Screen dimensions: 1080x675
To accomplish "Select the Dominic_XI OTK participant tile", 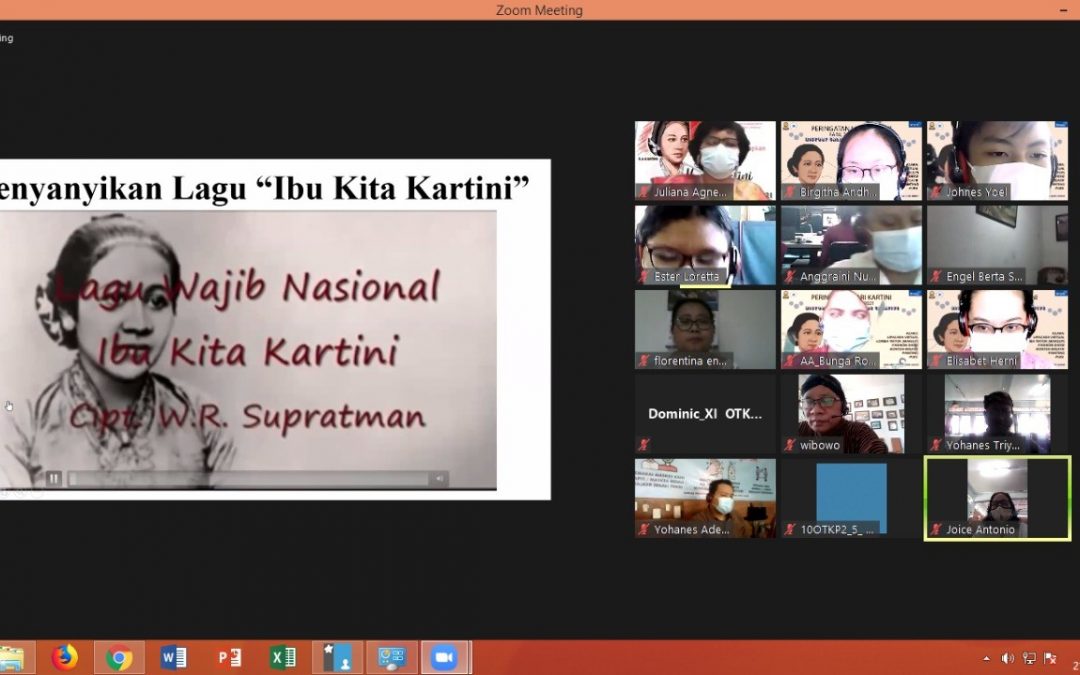I will [704, 413].
